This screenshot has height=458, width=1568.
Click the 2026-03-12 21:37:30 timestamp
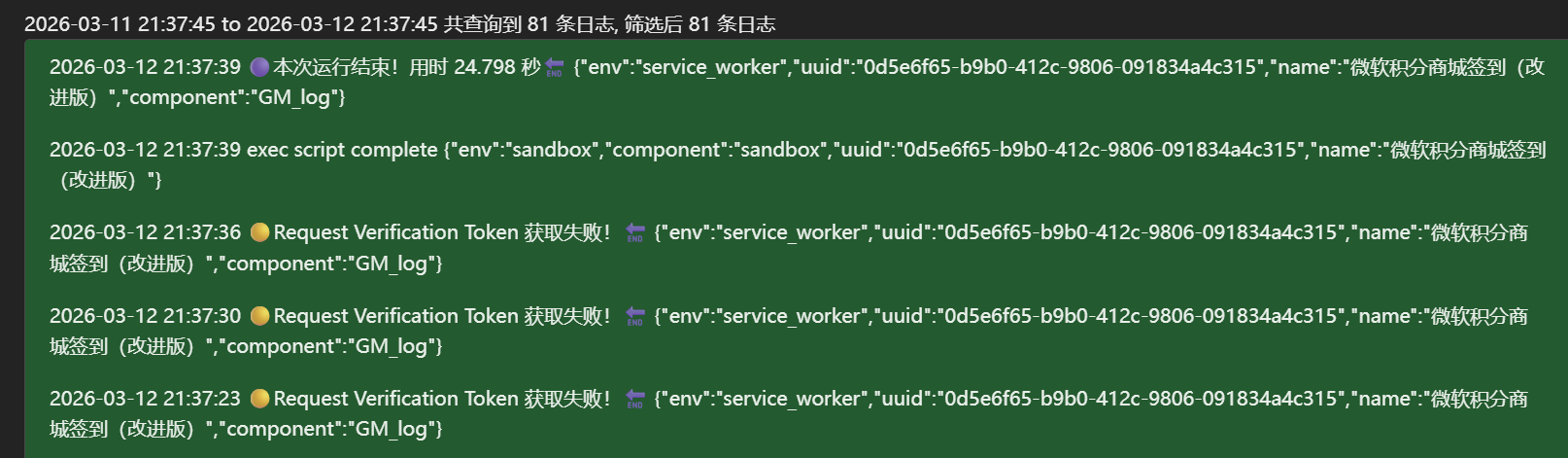click(x=145, y=316)
